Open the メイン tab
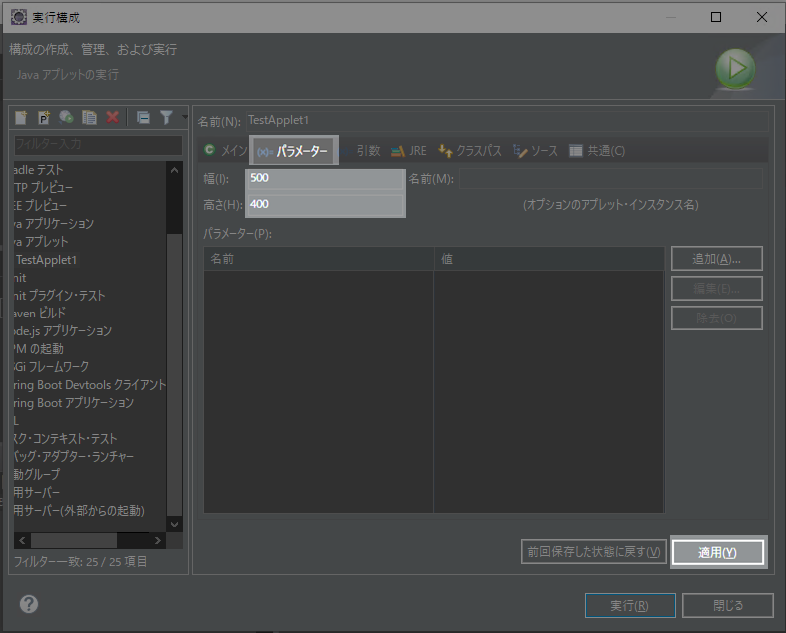 (226, 150)
